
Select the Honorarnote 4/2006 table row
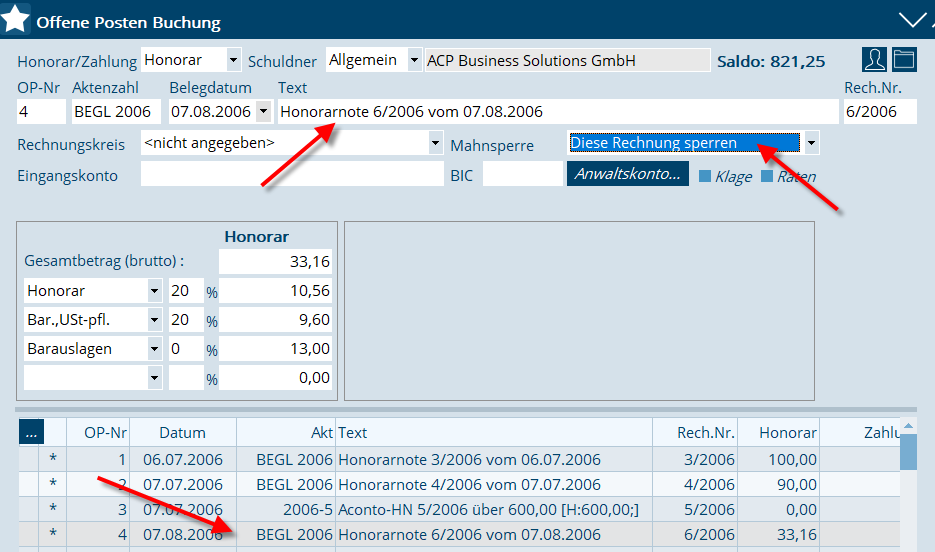point(469,484)
